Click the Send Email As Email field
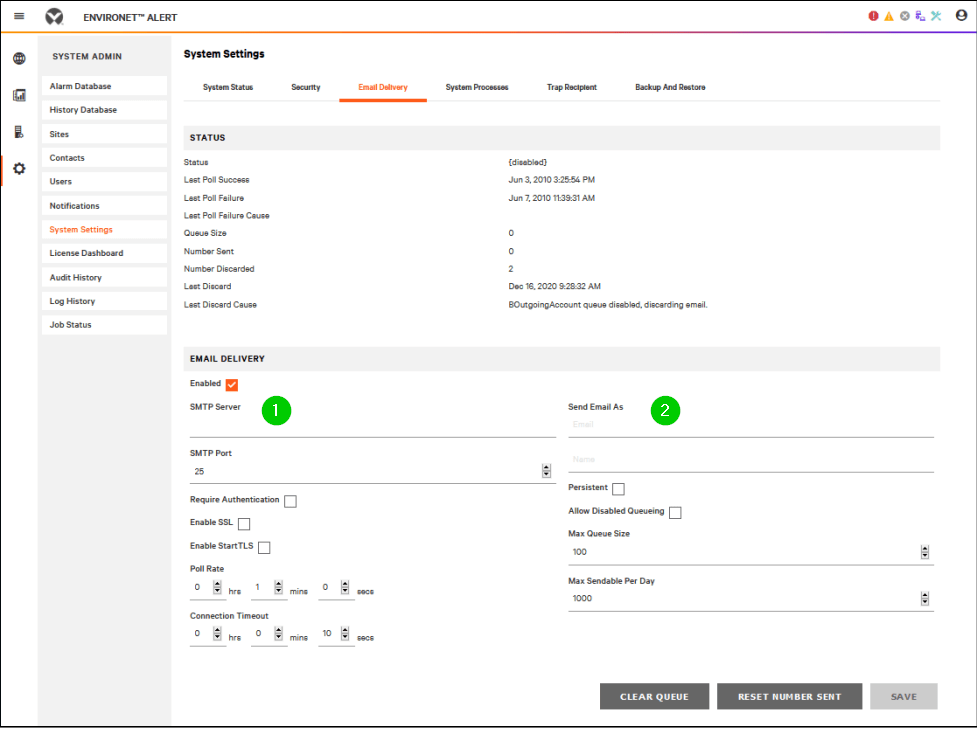Screen dimensions: 977x729 [x=751, y=425]
